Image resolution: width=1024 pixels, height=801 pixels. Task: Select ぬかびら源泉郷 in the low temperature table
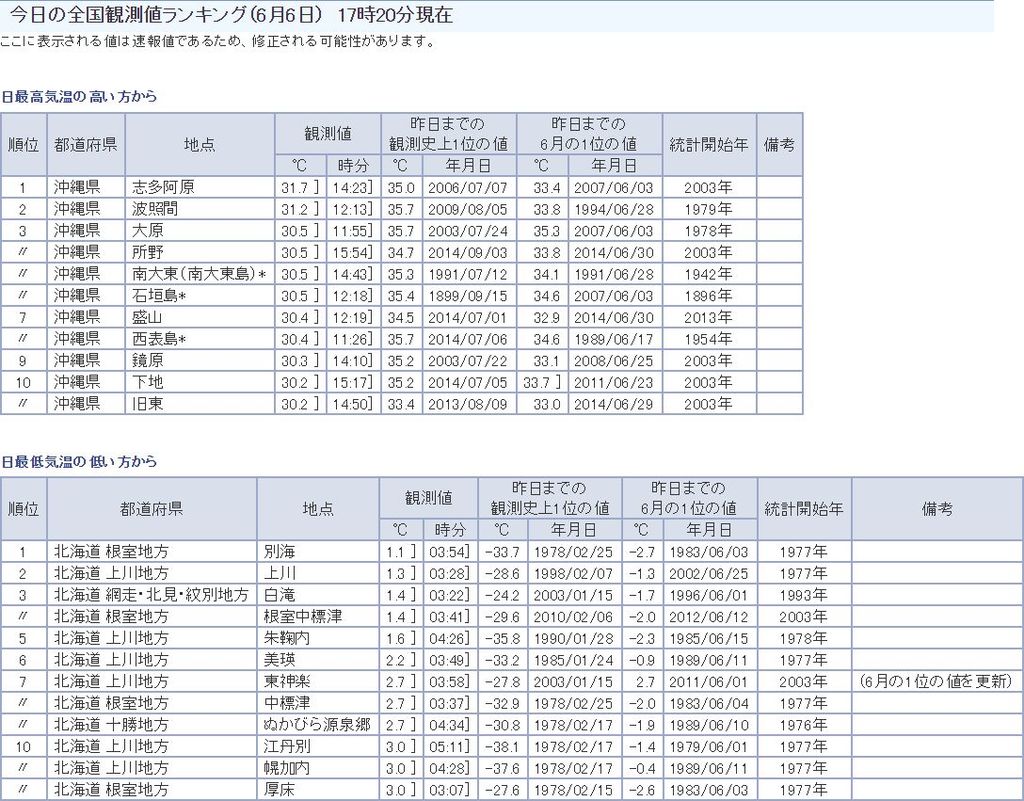pos(311,724)
